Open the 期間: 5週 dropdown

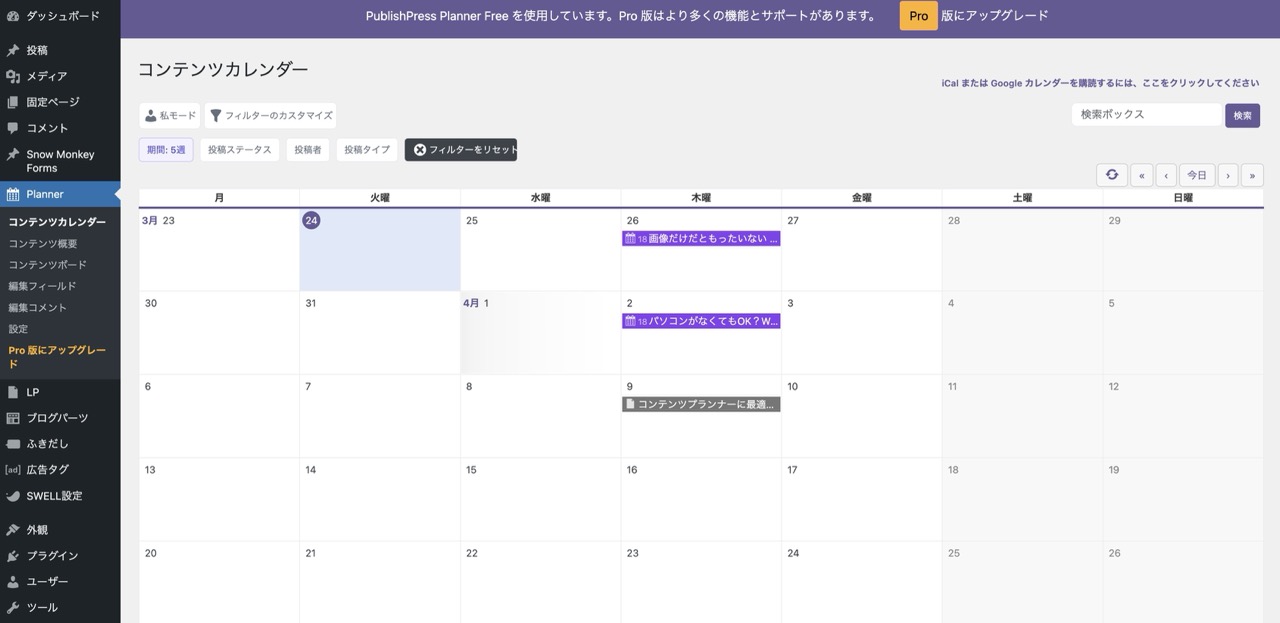[166, 150]
